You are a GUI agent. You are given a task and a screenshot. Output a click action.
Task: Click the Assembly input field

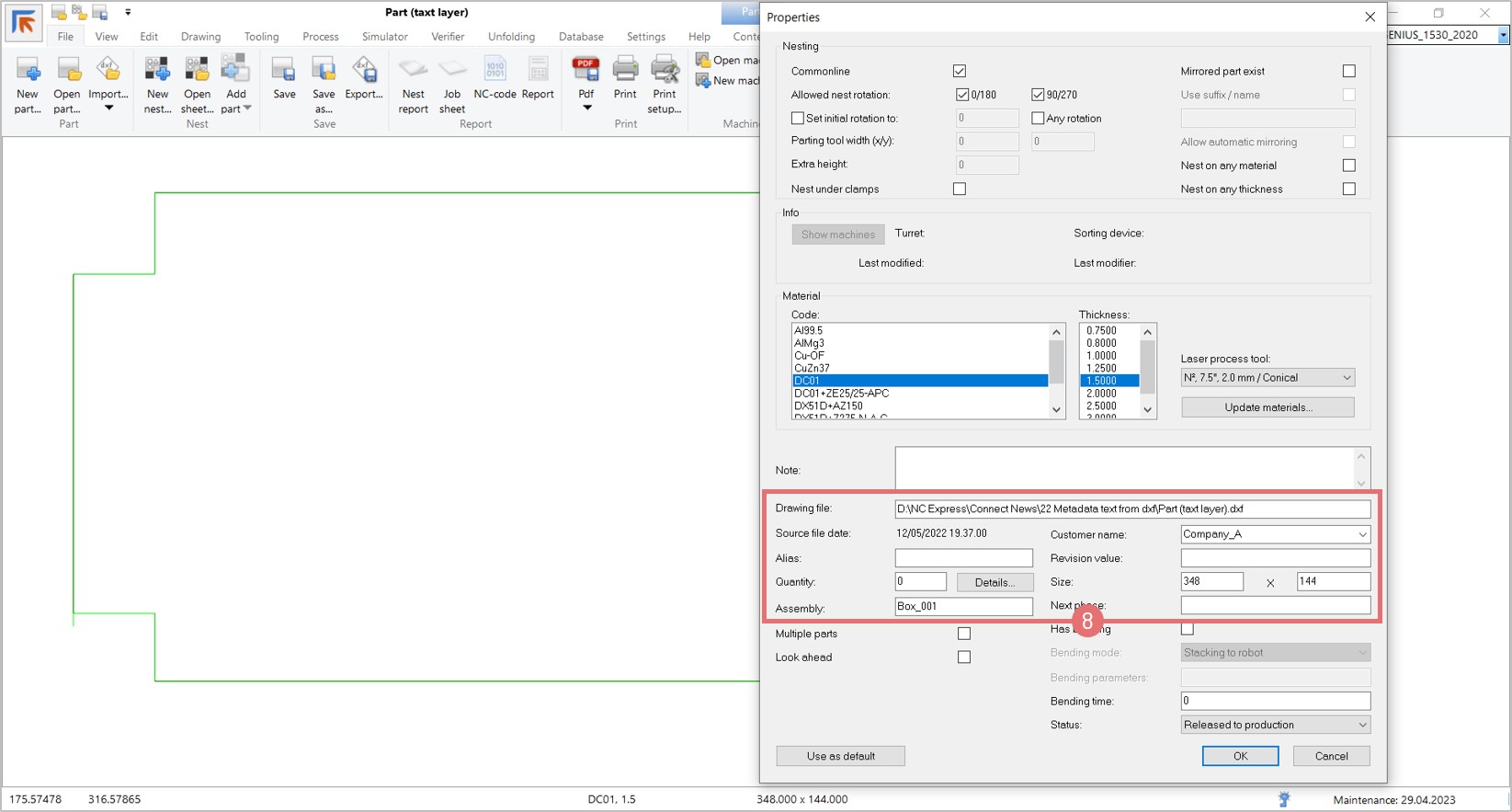[x=963, y=607]
